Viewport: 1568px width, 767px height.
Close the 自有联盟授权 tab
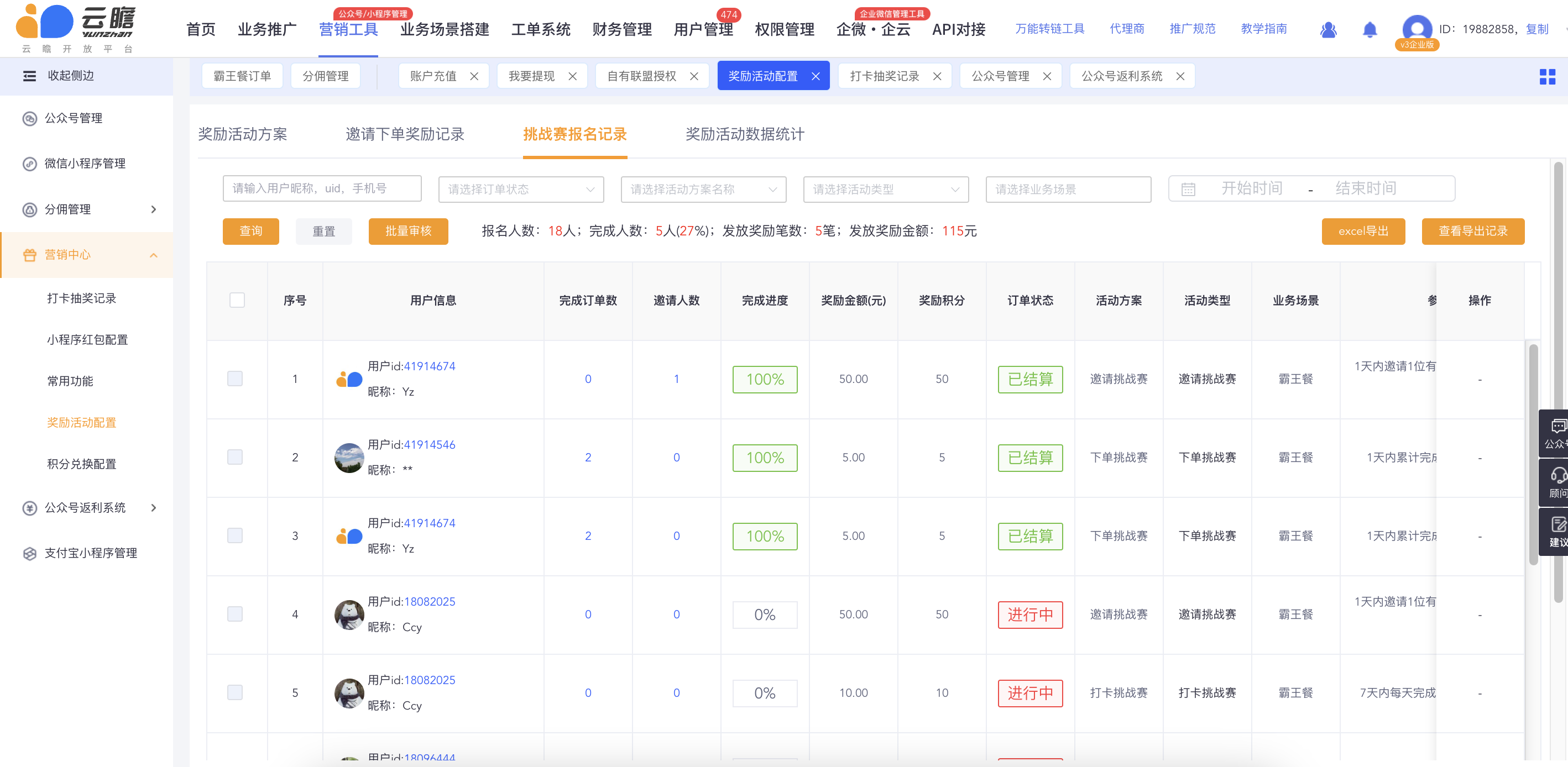tap(694, 77)
